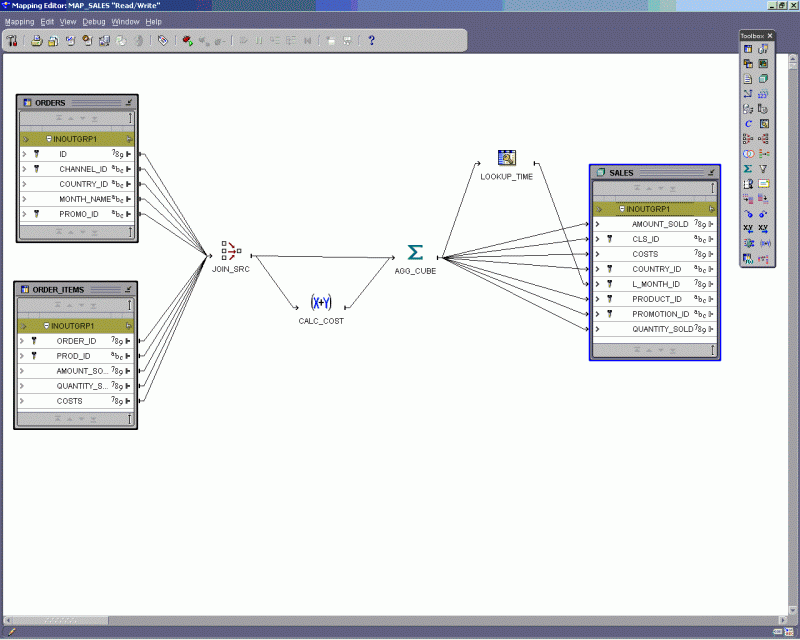Collapse the INOUTGRP1 group in the ORDER_ITEMS table
The image size is (800, 640).
tap(46, 326)
